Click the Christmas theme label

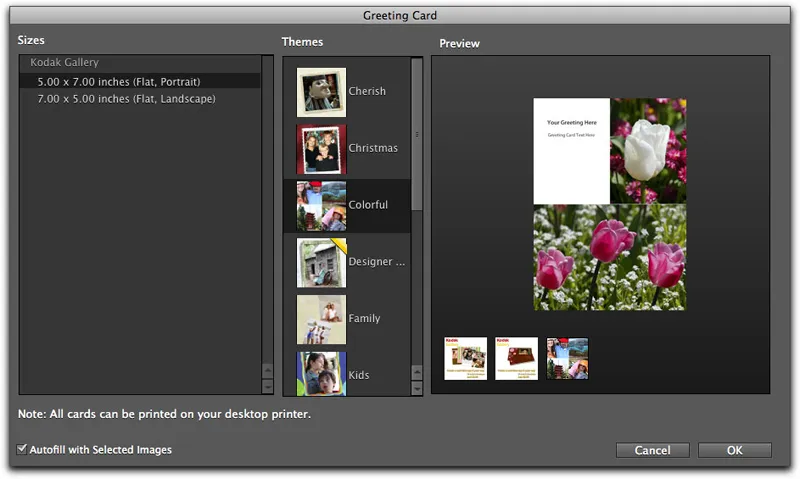click(373, 148)
